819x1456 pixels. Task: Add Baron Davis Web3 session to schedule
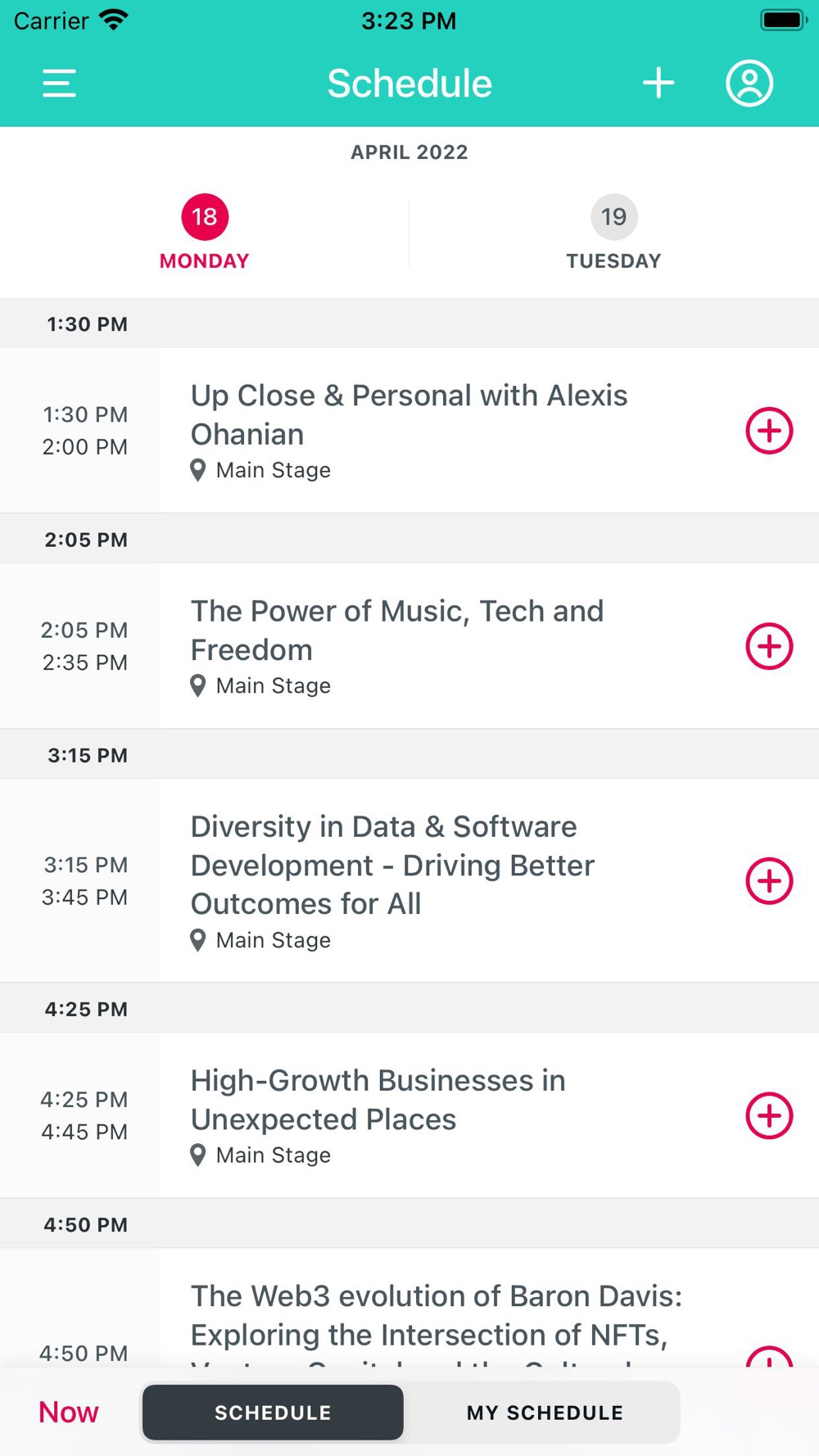(769, 1356)
